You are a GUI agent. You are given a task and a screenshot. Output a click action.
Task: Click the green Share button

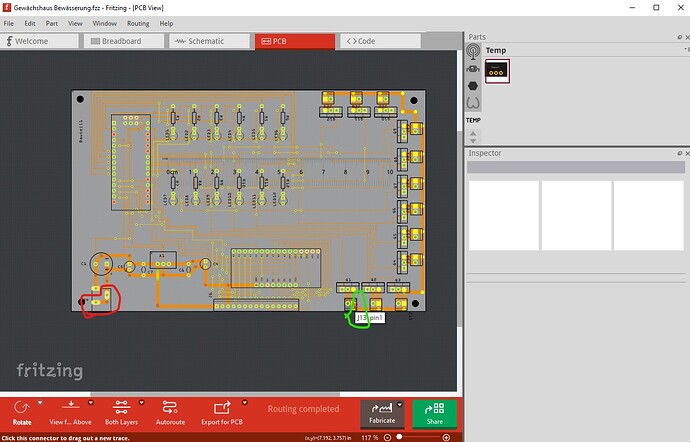434,413
